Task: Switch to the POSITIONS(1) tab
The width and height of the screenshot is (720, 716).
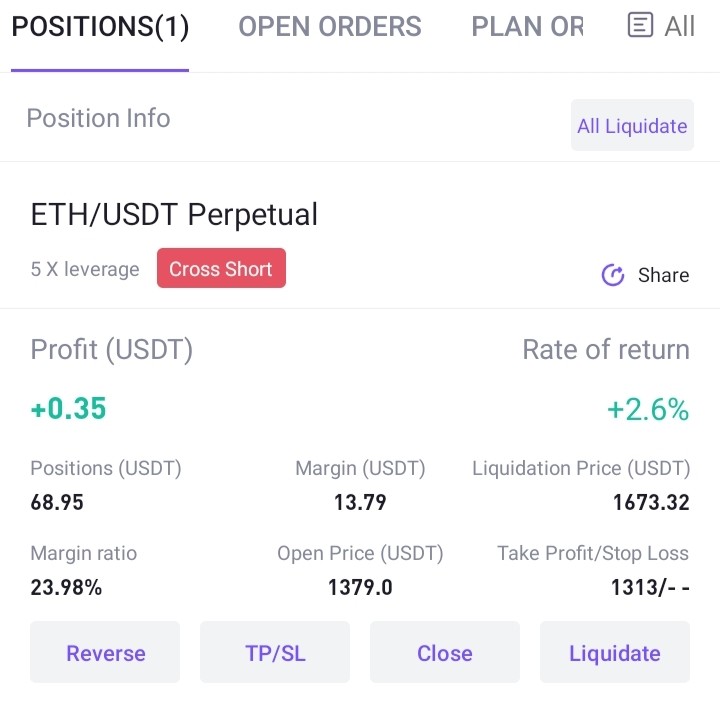Action: (100, 26)
